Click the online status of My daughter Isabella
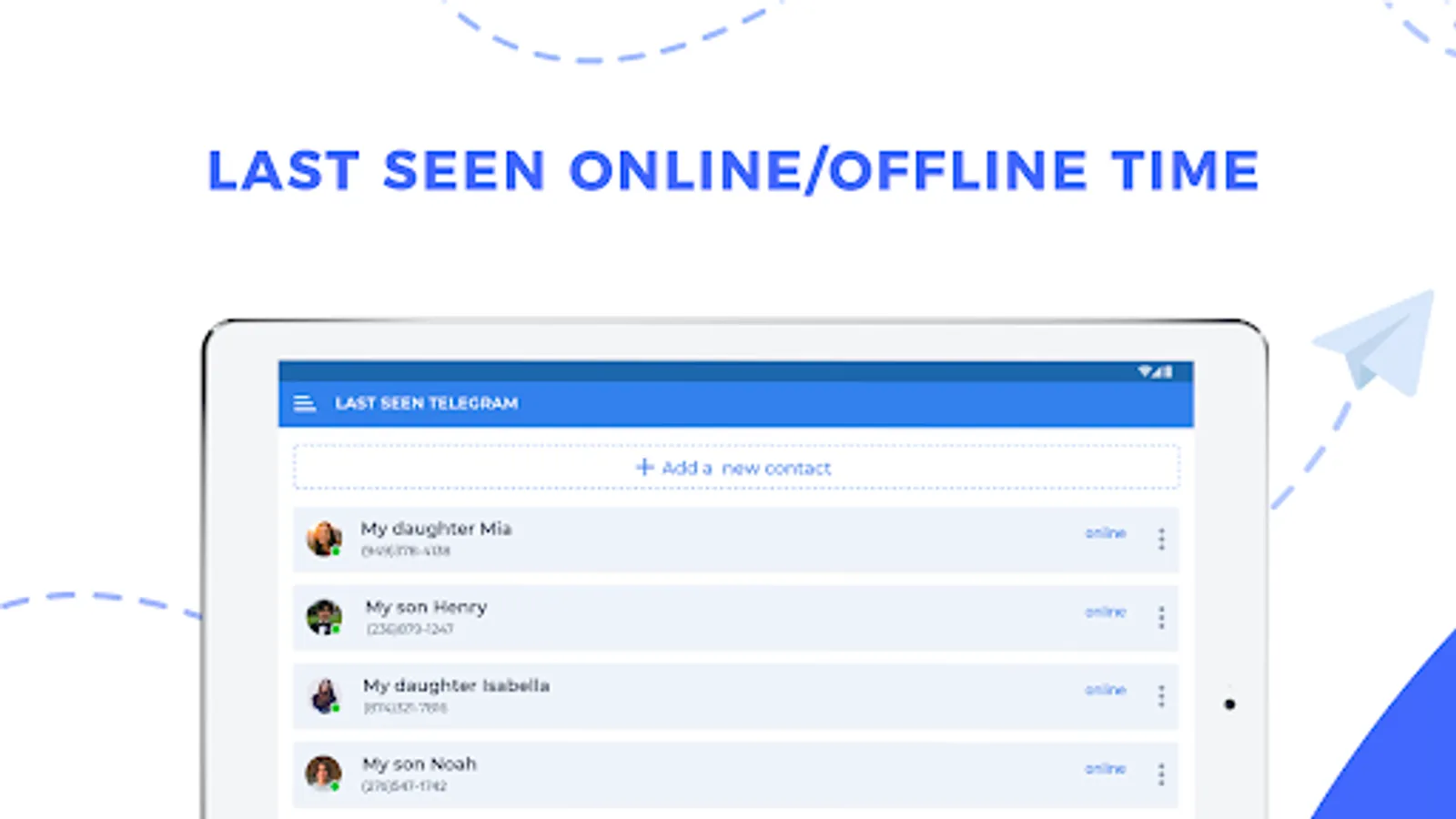1456x819 pixels. tap(1106, 690)
